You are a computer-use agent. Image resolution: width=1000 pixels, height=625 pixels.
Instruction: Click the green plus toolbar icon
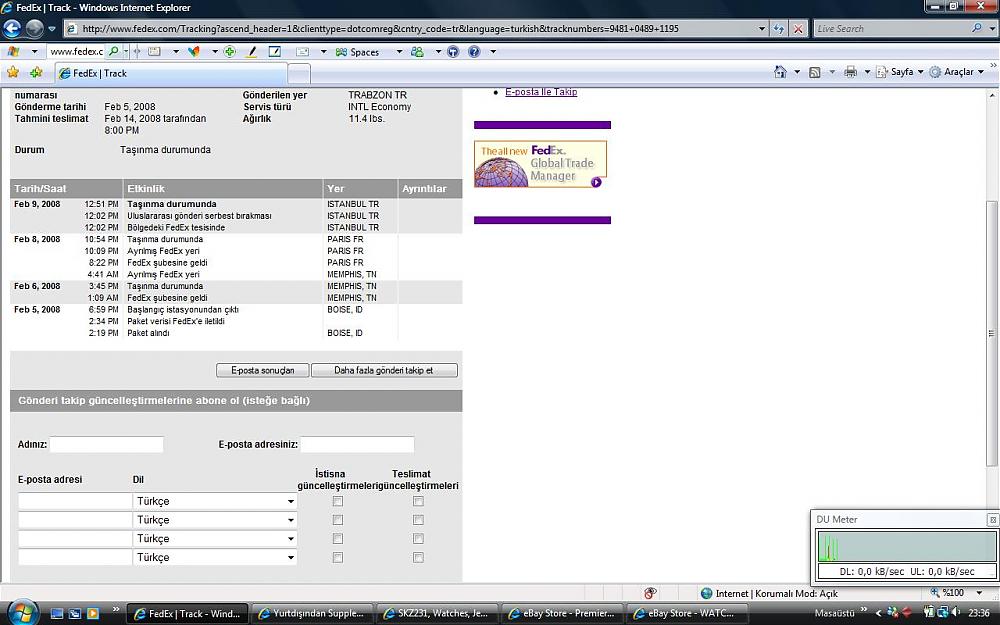coord(230,52)
